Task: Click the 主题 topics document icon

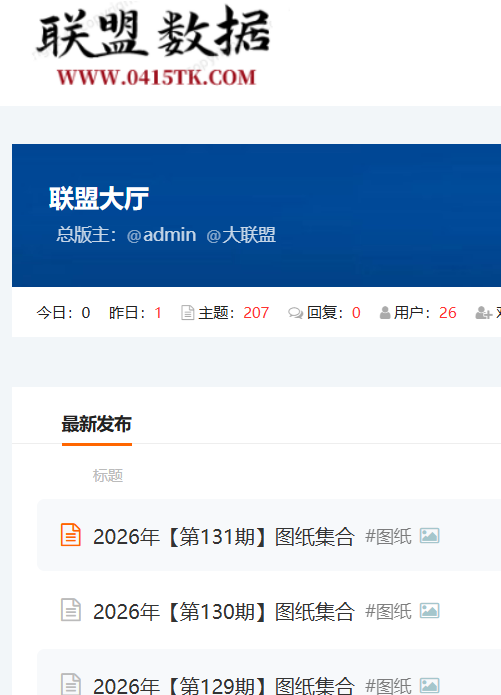Action: click(x=188, y=312)
